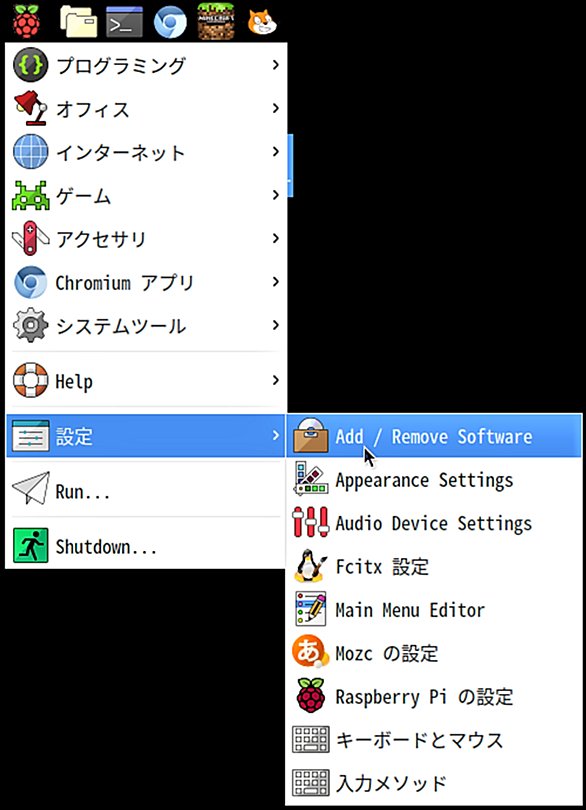The height and width of the screenshot is (810, 586).
Task: Open Audio Device Settings entry
Action: (x=434, y=523)
